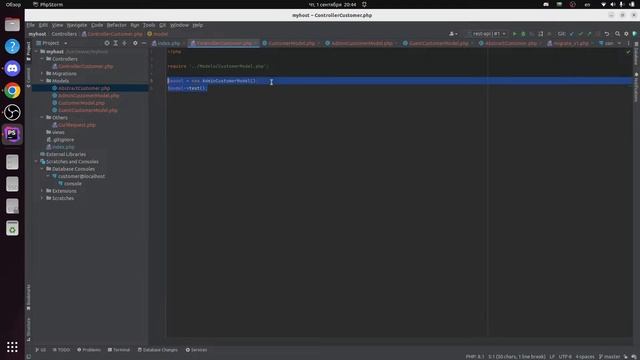Switch to GuestCustomerModel.php editor tab
Viewport: 640px width, 360px height.
tap(438, 43)
